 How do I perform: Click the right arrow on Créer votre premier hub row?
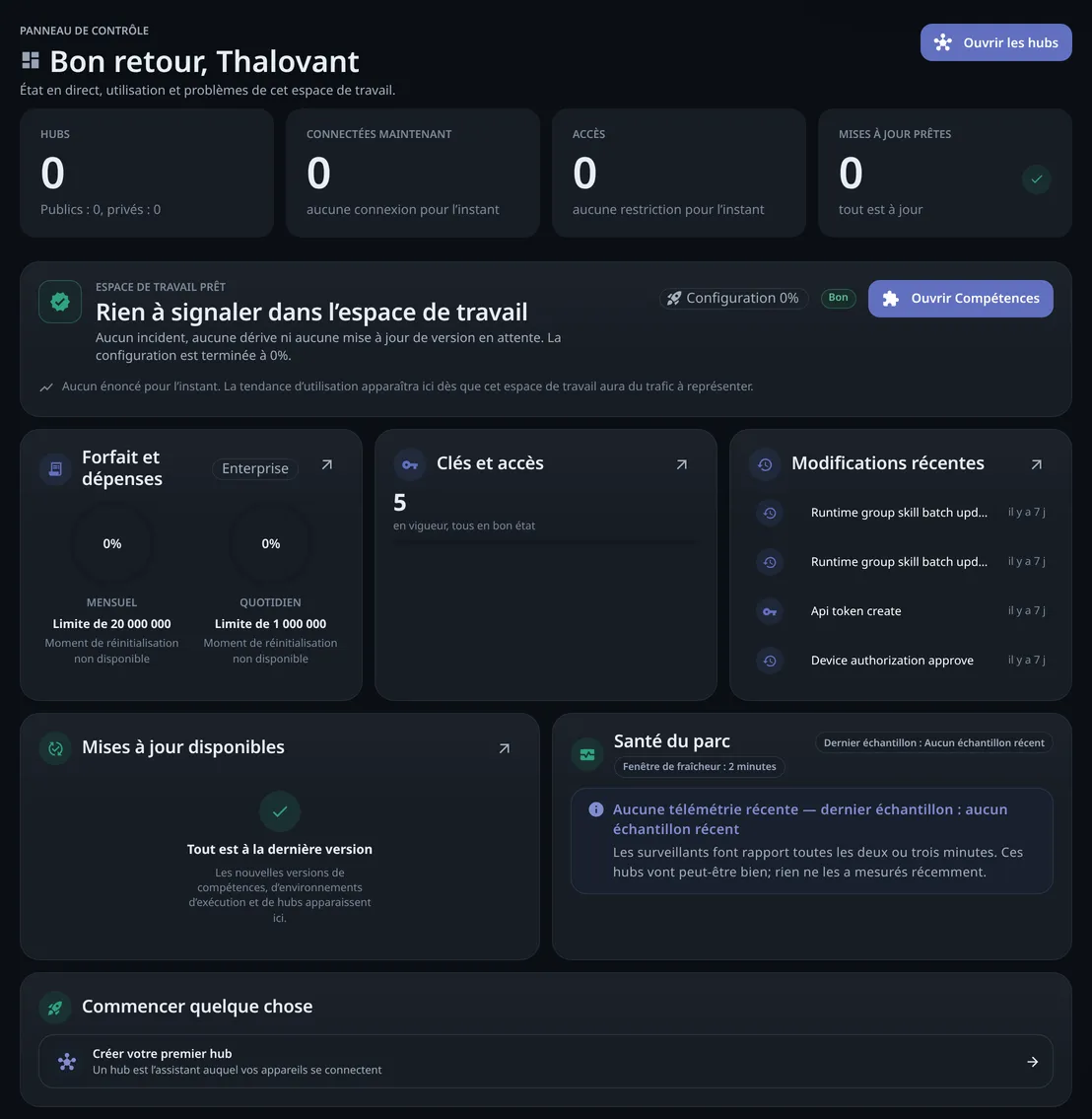[x=1032, y=1062]
